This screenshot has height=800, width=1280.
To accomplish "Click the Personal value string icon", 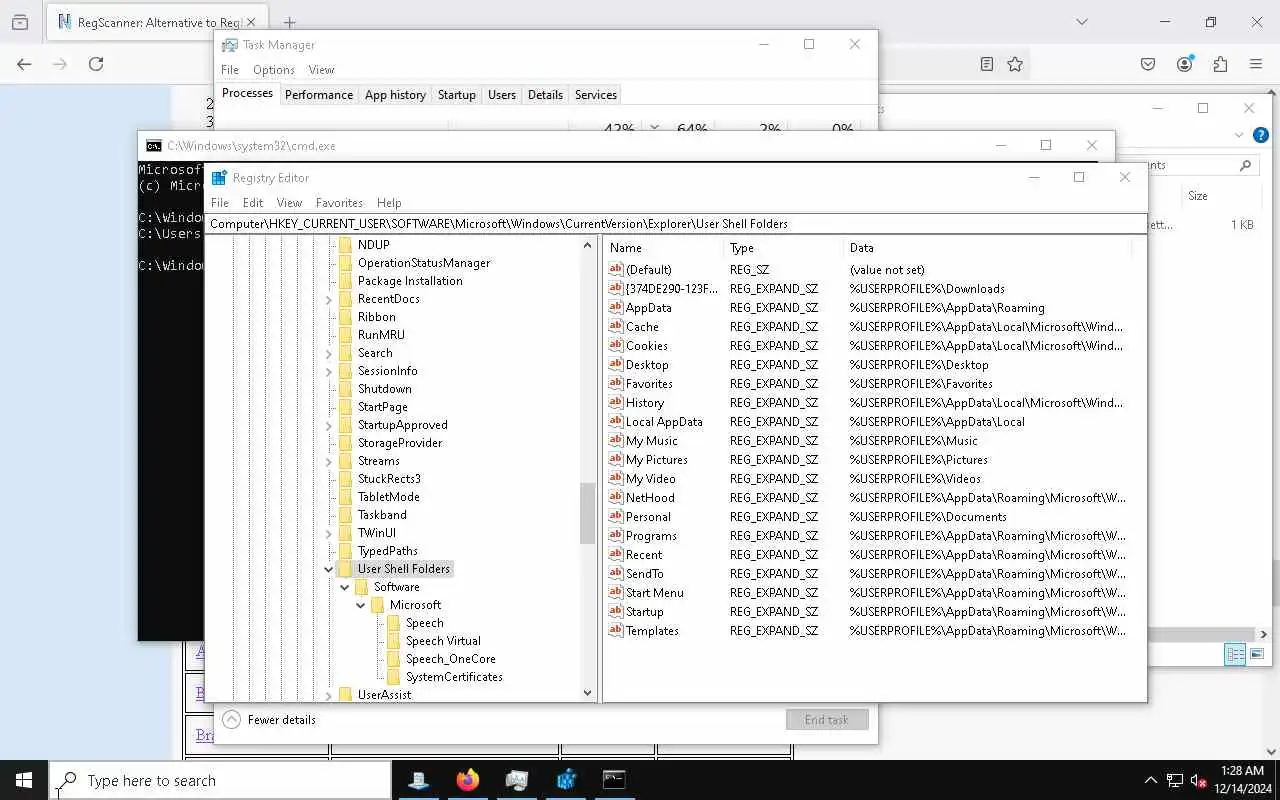I will [x=616, y=516].
